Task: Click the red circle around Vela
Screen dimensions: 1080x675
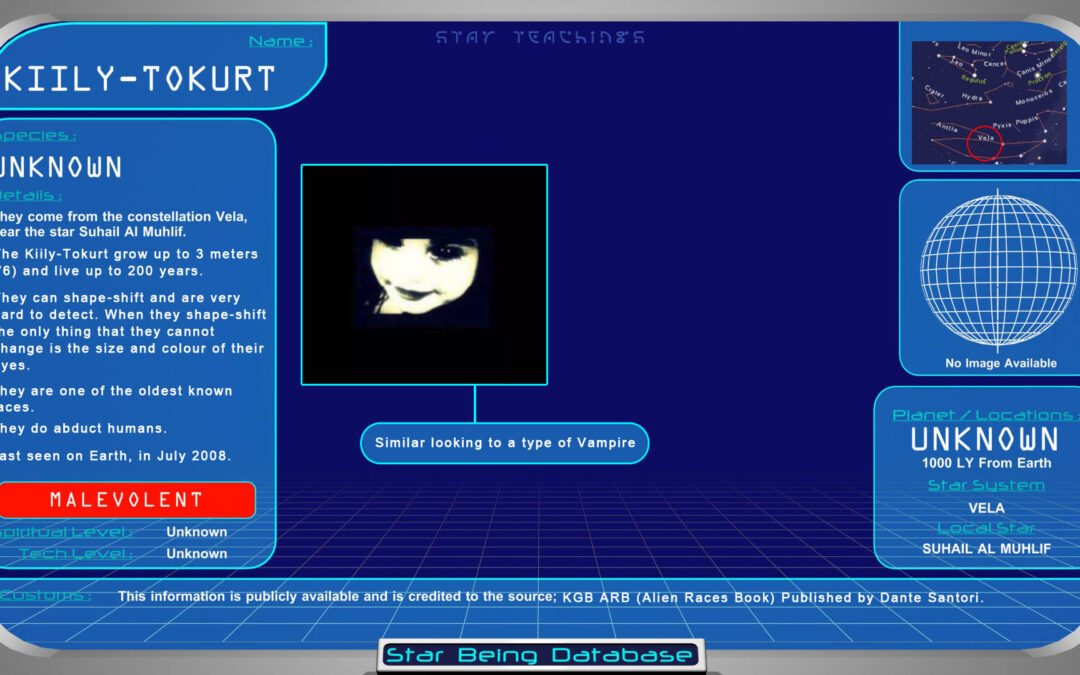Action: coord(984,141)
